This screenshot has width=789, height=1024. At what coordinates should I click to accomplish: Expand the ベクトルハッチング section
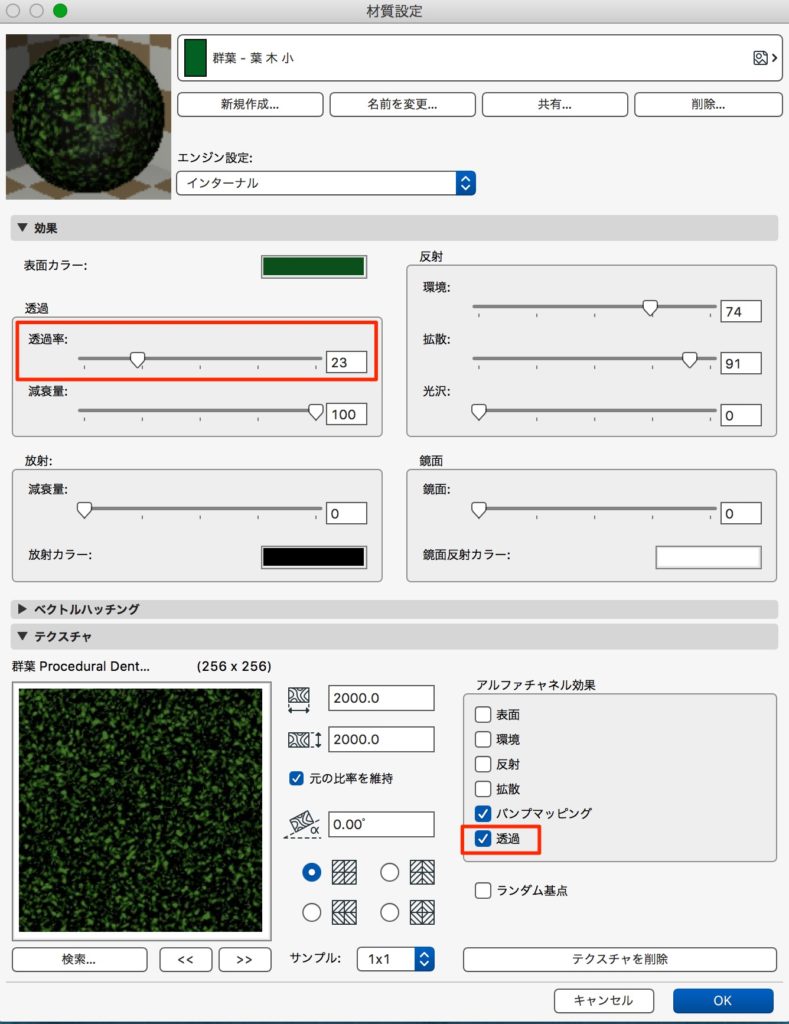22,609
